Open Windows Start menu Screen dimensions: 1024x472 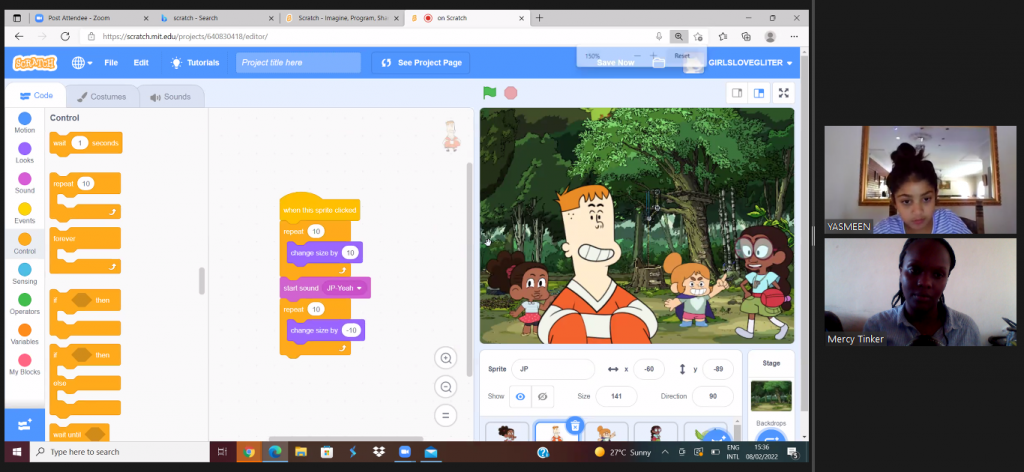coord(16,451)
